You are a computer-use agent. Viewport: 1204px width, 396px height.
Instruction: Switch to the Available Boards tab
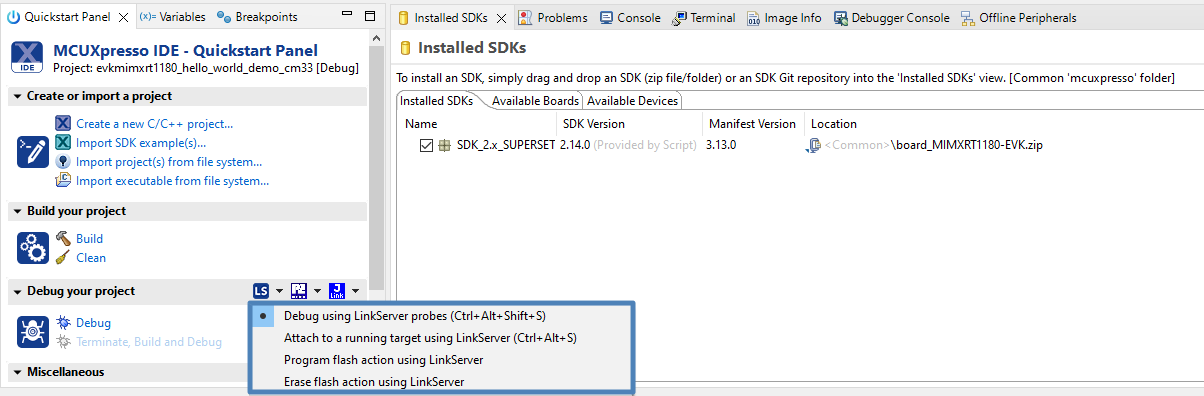click(535, 101)
